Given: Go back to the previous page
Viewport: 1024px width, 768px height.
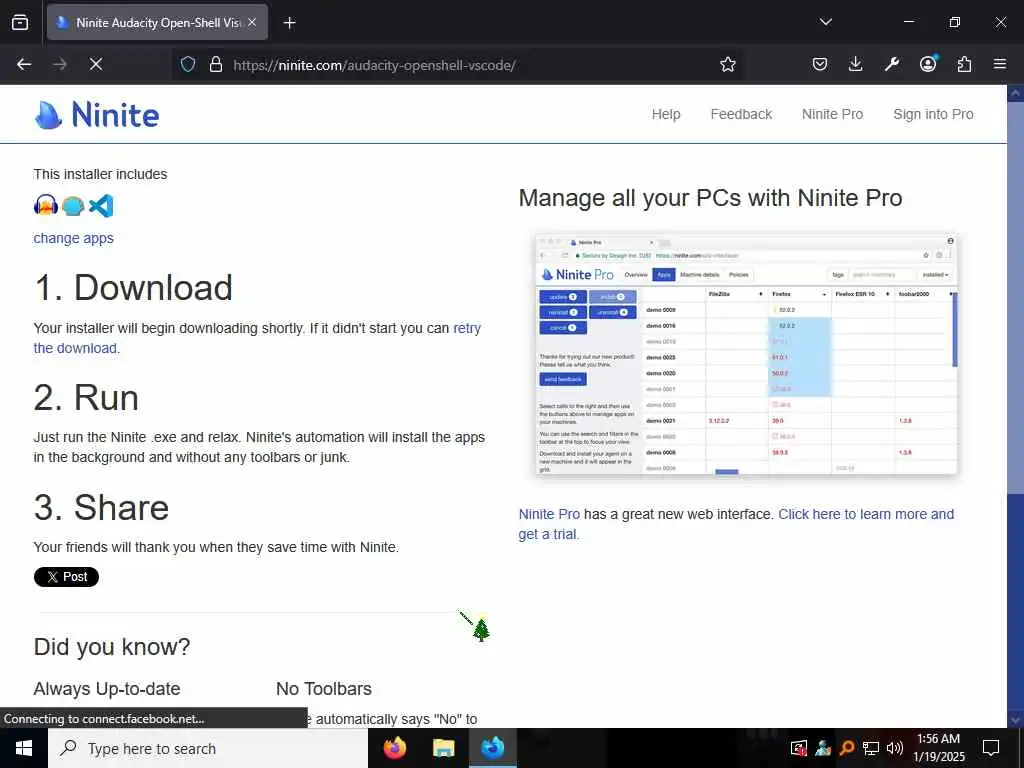Looking at the screenshot, I should click(24, 64).
